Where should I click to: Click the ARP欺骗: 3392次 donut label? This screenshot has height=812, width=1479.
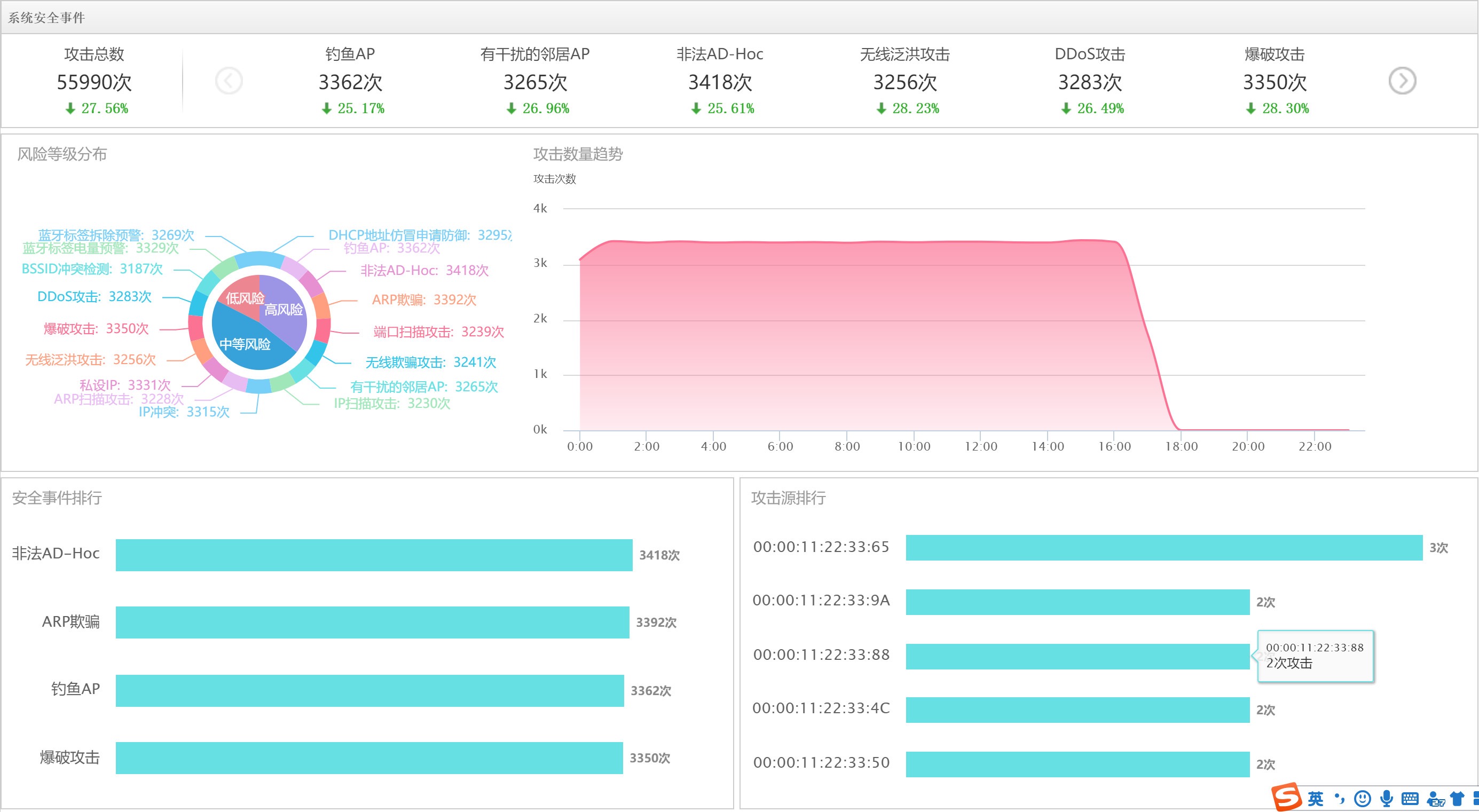point(424,300)
